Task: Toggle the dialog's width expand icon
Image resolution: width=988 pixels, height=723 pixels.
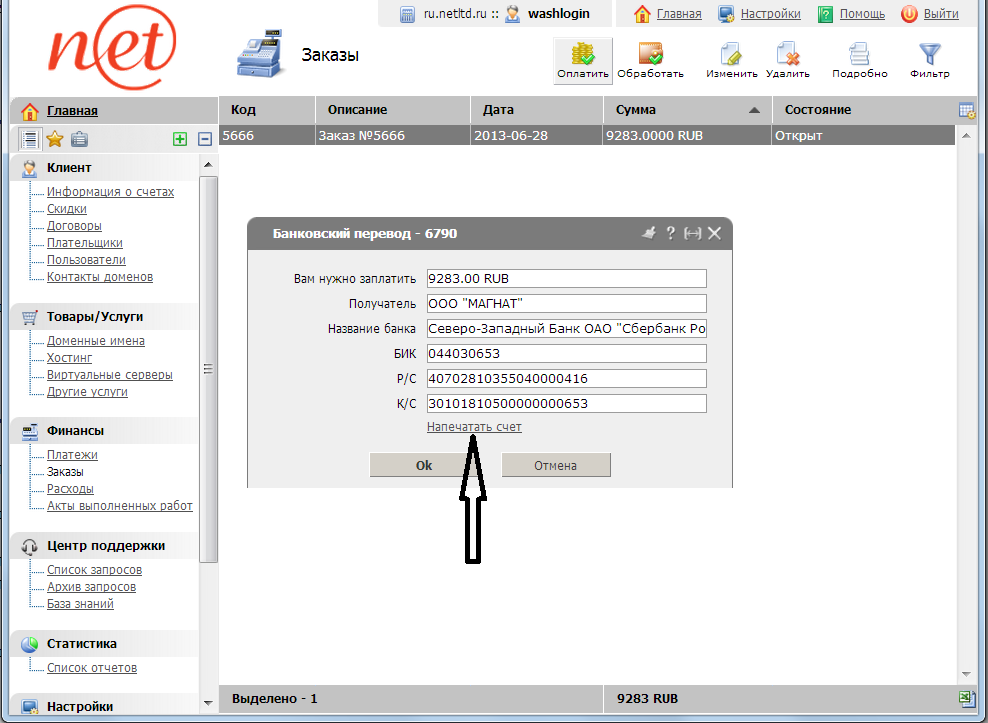Action: tap(692, 233)
